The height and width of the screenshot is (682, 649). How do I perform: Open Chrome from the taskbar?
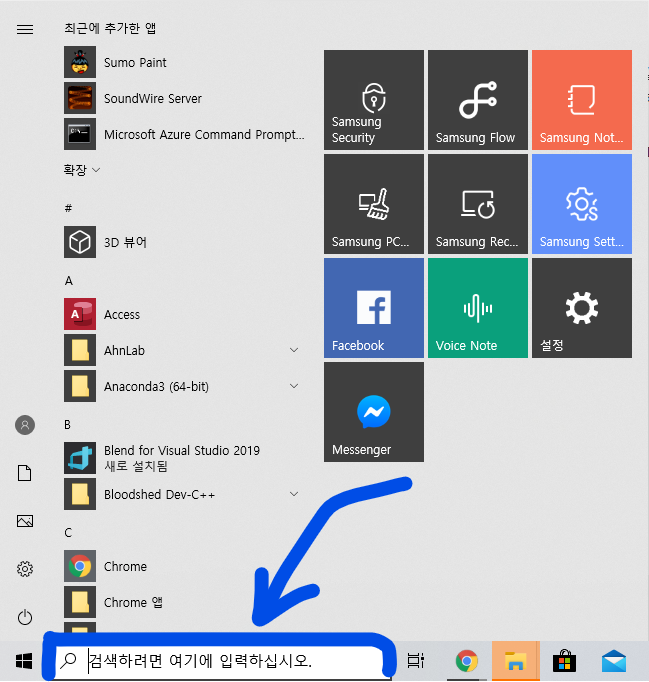pyautogui.click(x=467, y=661)
